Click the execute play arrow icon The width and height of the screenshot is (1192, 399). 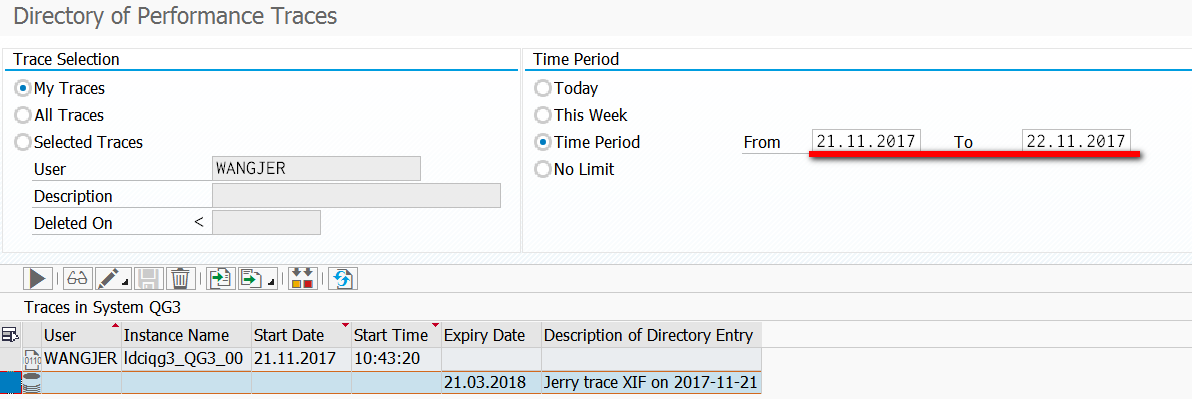(37, 279)
